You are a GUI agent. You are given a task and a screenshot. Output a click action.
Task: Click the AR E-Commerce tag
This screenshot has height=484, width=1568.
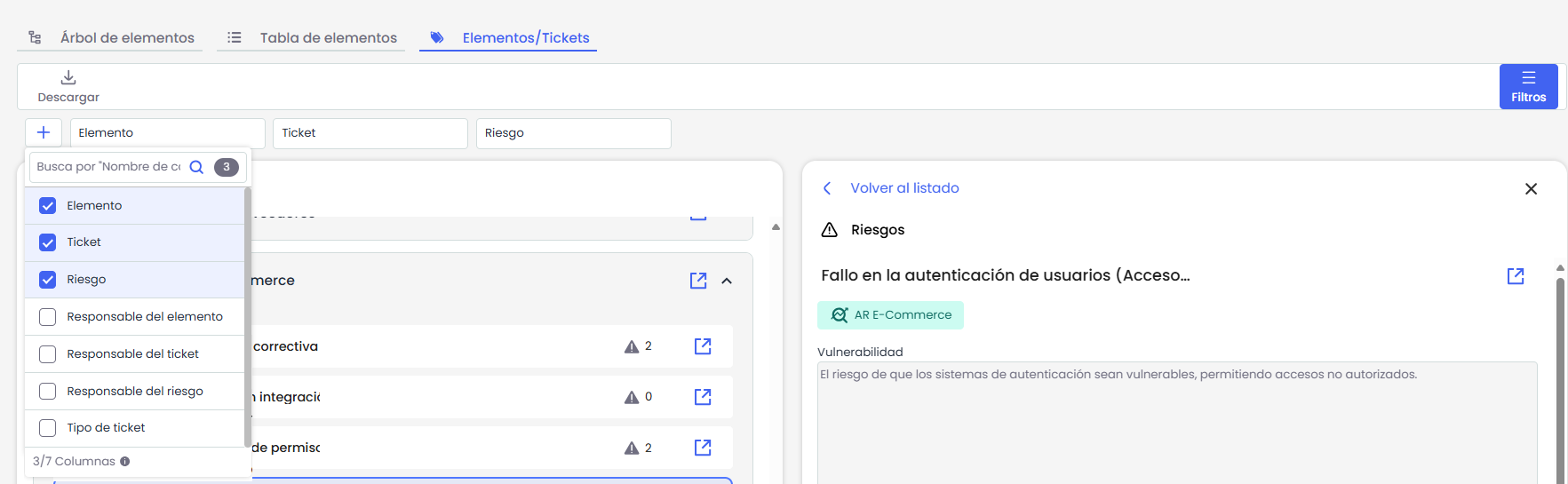click(x=890, y=315)
